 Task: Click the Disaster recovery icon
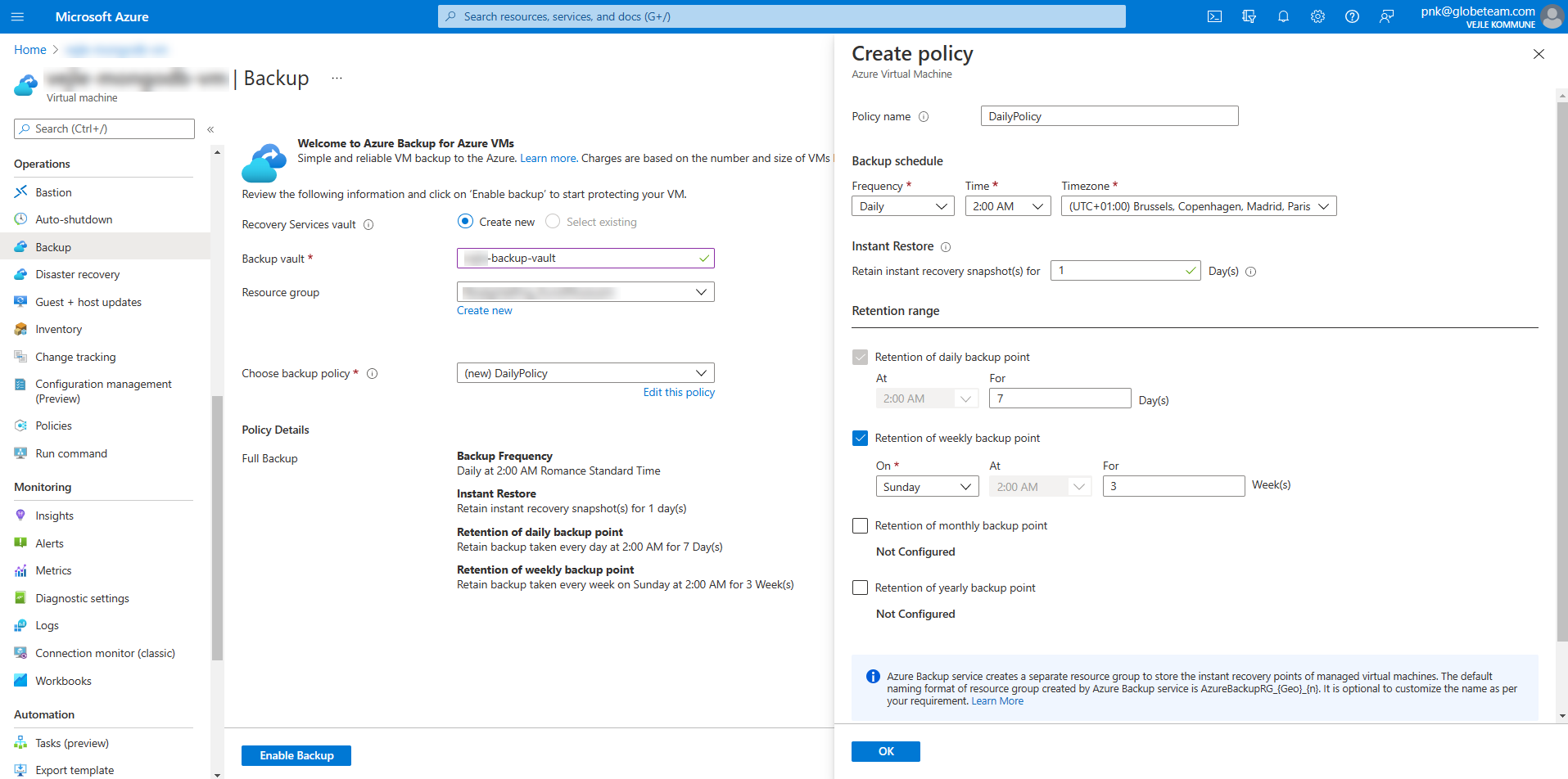pos(20,274)
